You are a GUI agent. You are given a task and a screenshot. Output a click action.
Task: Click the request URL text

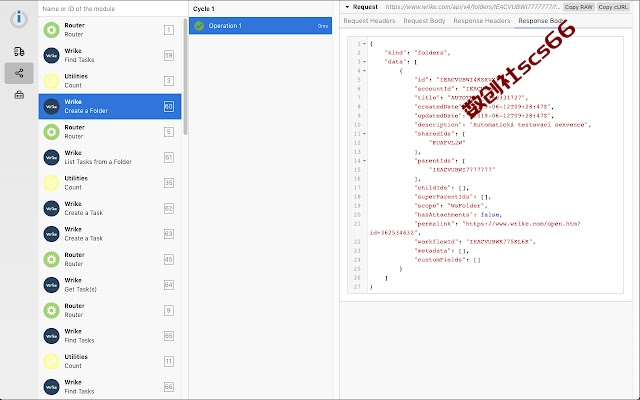pyautogui.click(x=473, y=7)
